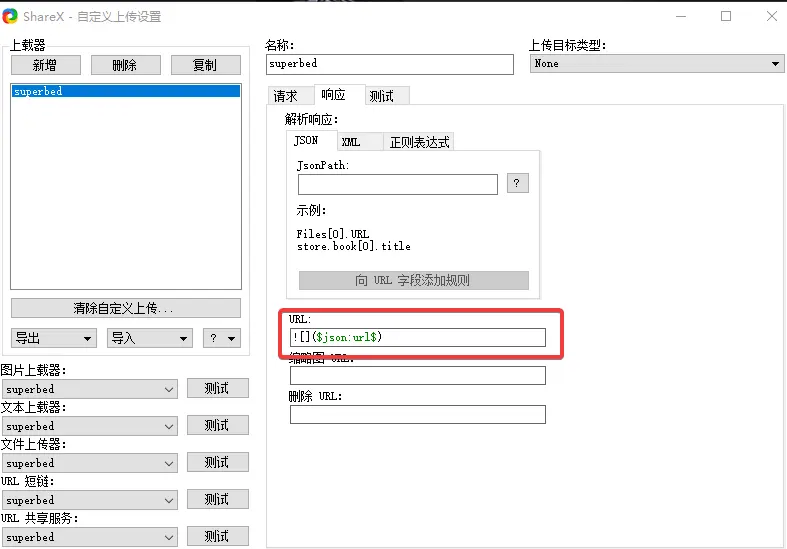
Task: Expand the URL 共享服务 superbed combo box
Action: tap(90, 537)
